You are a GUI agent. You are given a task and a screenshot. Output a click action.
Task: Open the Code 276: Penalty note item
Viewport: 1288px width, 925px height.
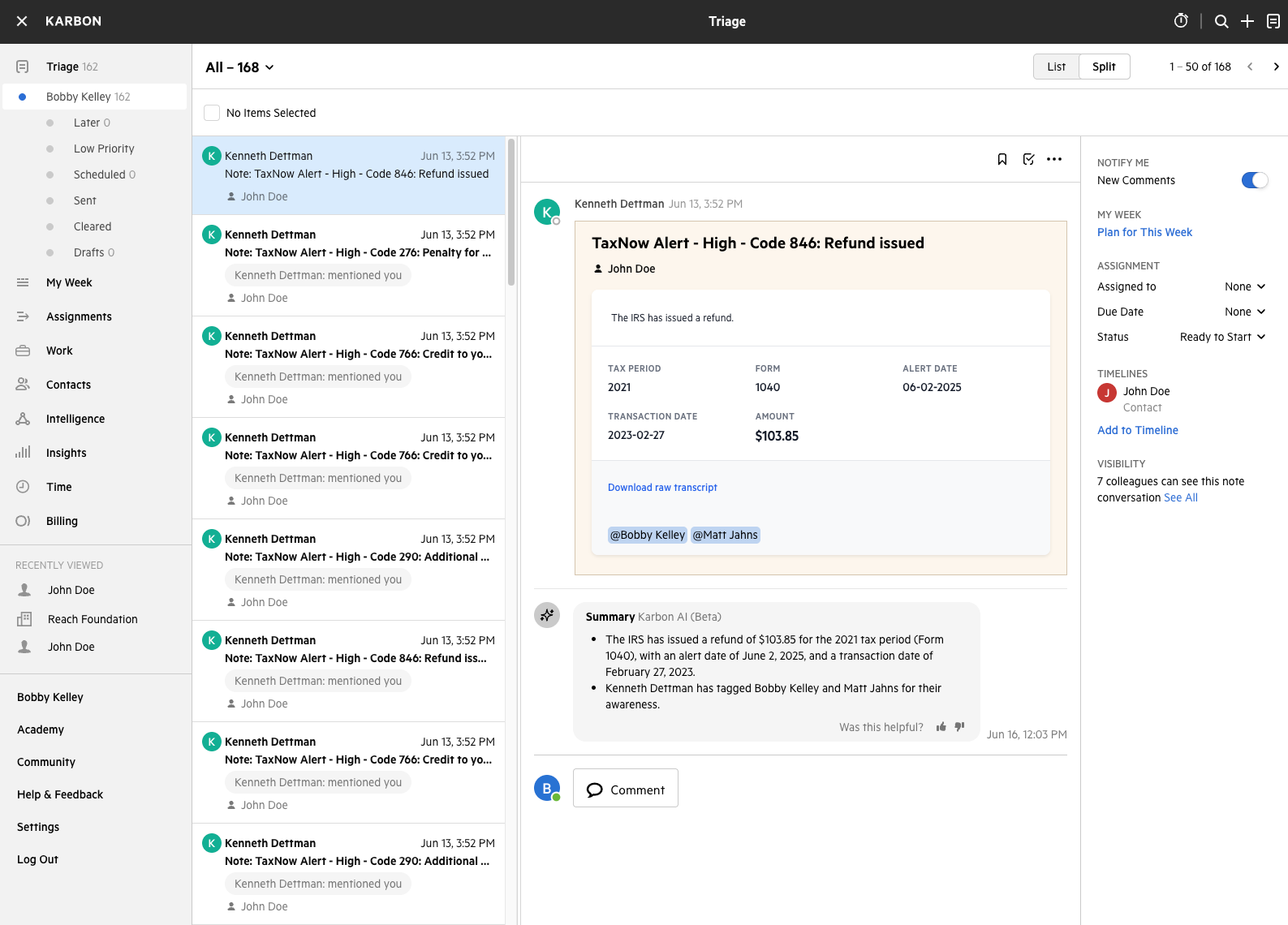click(x=348, y=265)
